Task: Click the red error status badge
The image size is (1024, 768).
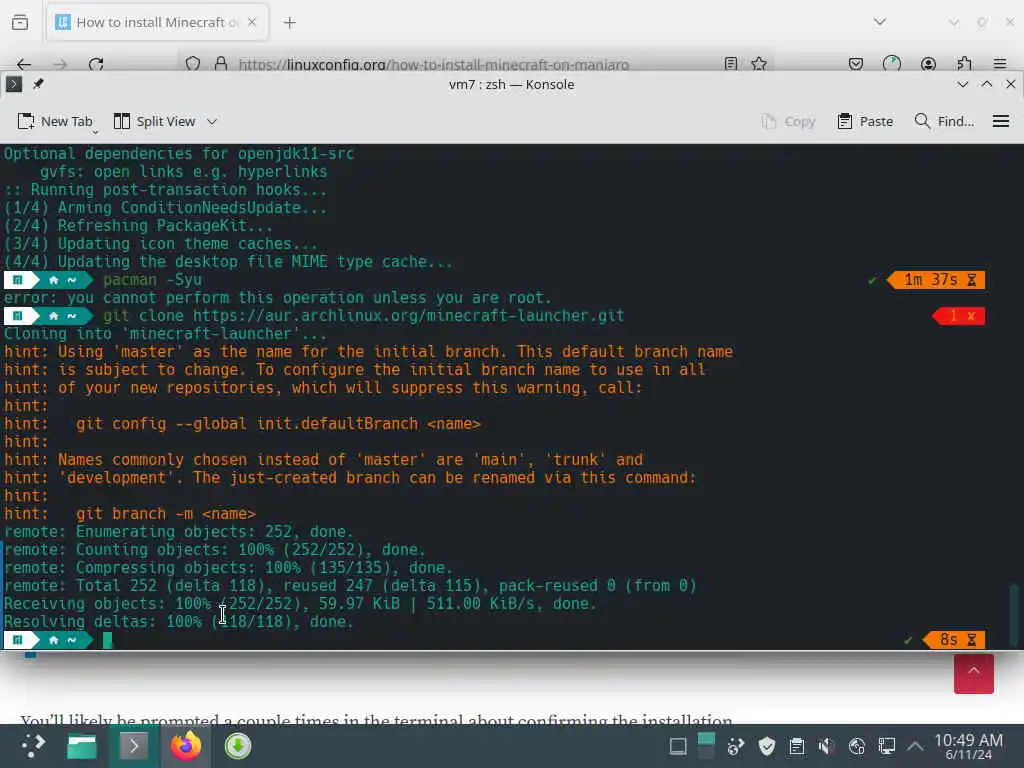Action: point(959,316)
